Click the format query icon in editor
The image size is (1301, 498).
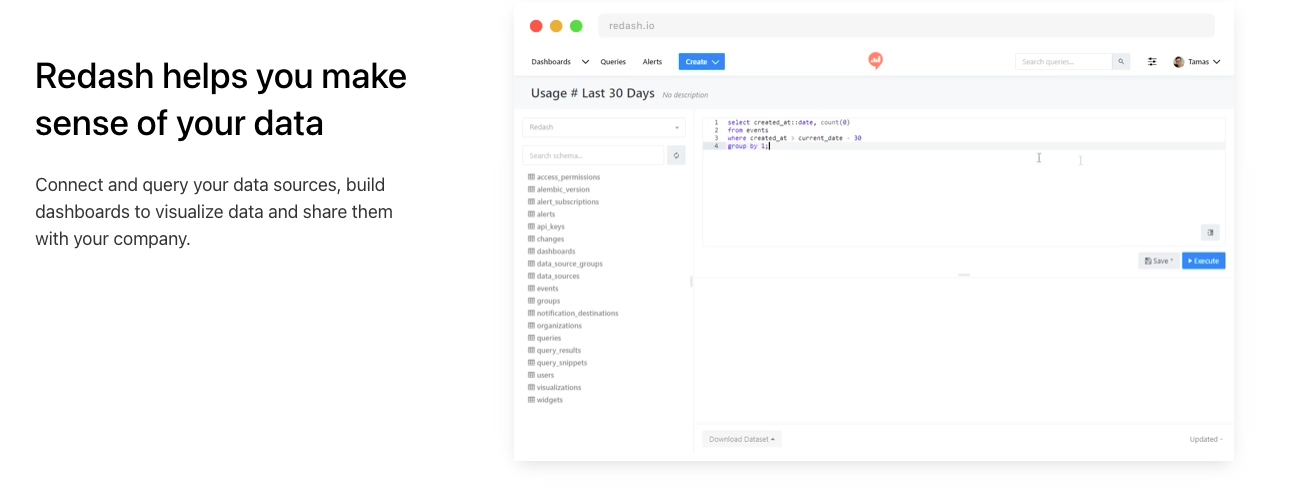(x=1210, y=232)
